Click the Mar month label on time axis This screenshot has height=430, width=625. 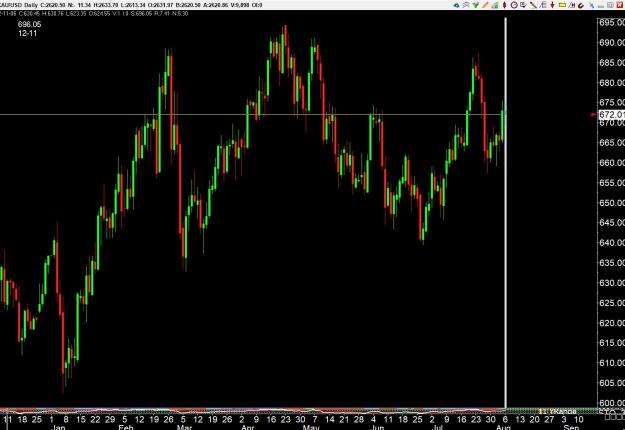point(185,427)
